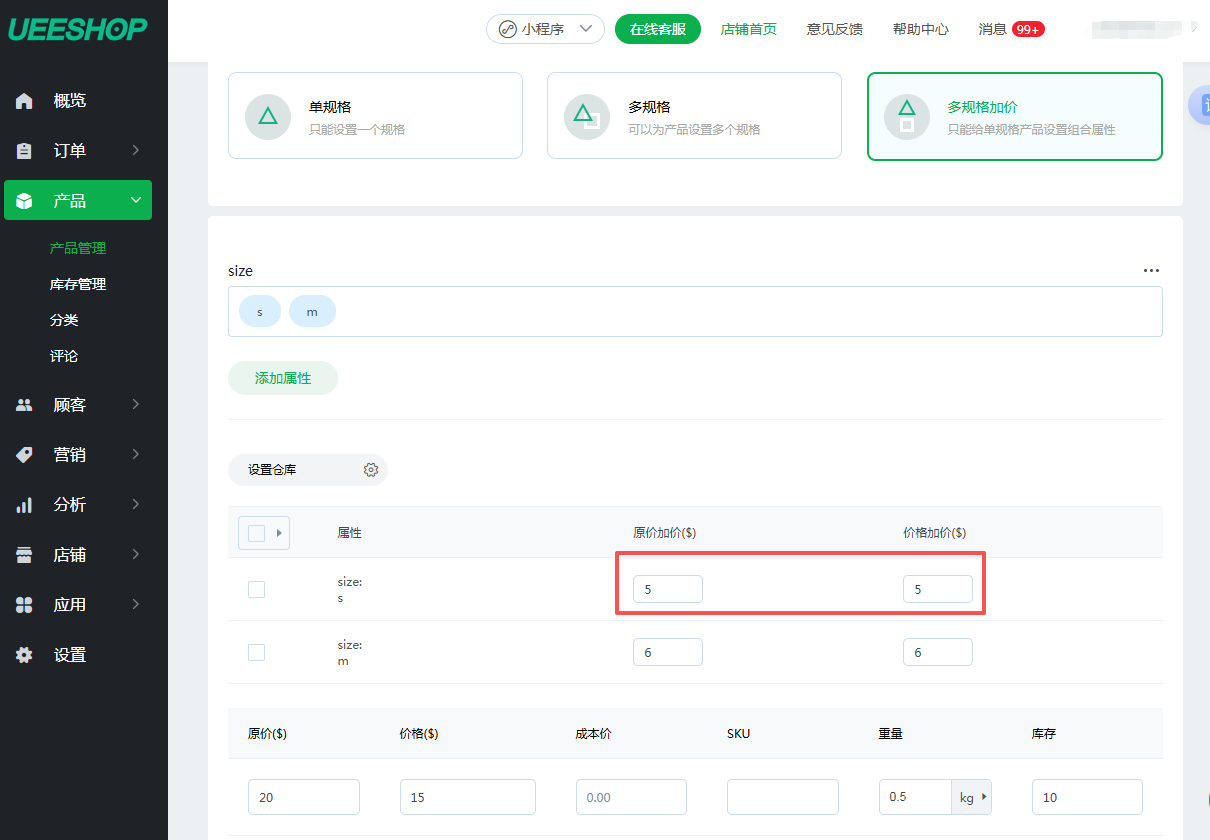Click the 添加属性 button
The width and height of the screenshot is (1210, 840).
click(283, 379)
